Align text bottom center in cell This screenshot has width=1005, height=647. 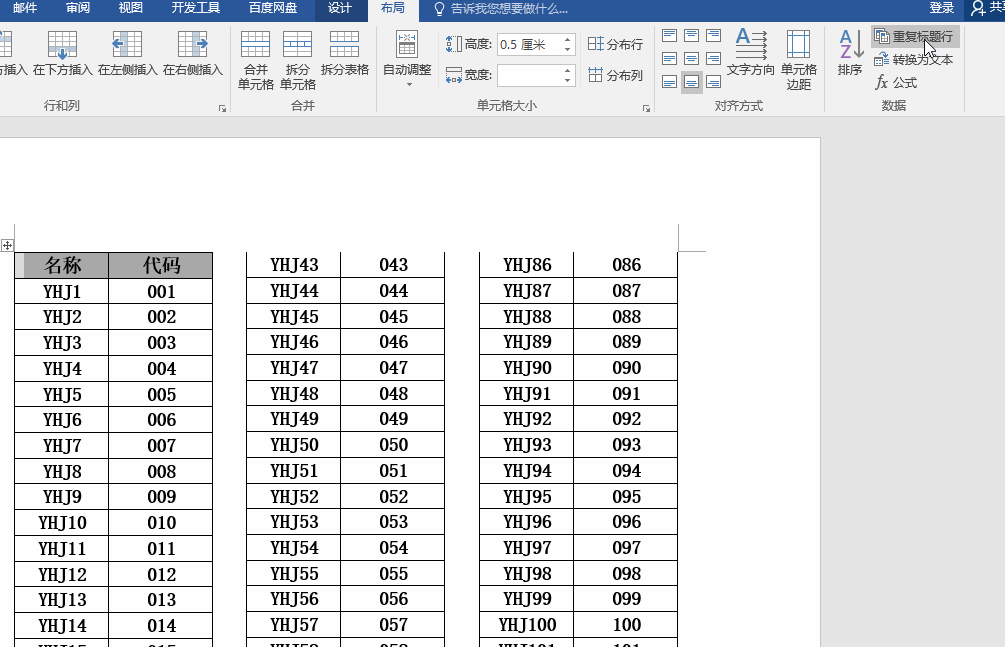(692, 82)
